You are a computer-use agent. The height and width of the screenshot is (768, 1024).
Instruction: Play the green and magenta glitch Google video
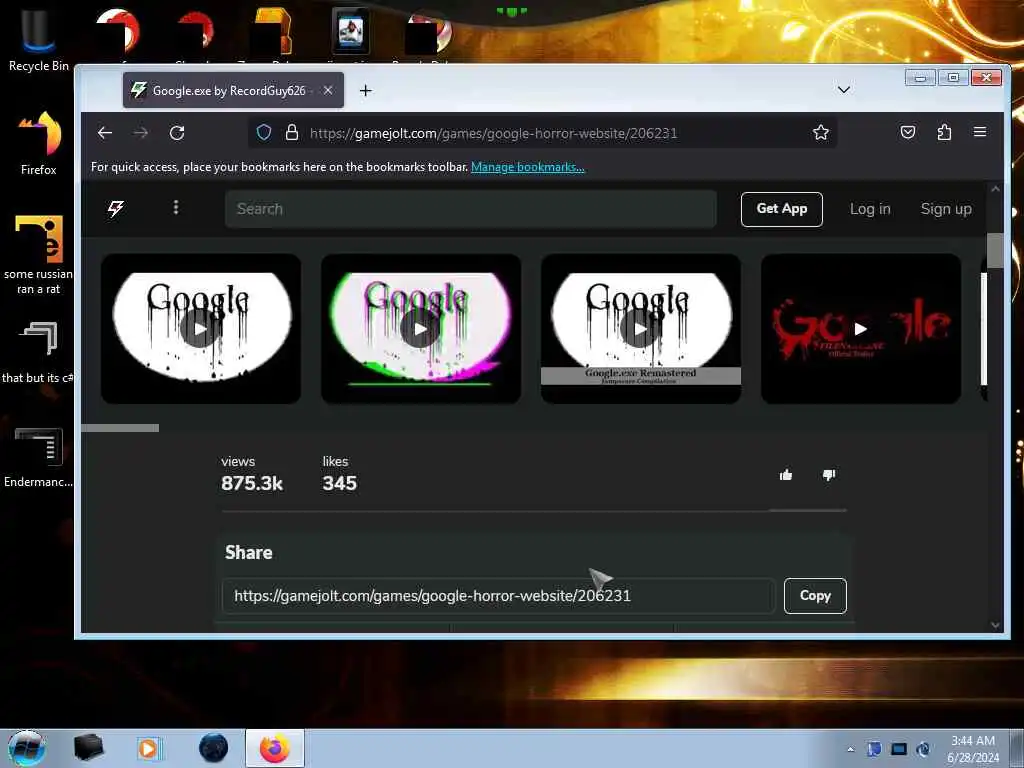pyautogui.click(x=421, y=328)
